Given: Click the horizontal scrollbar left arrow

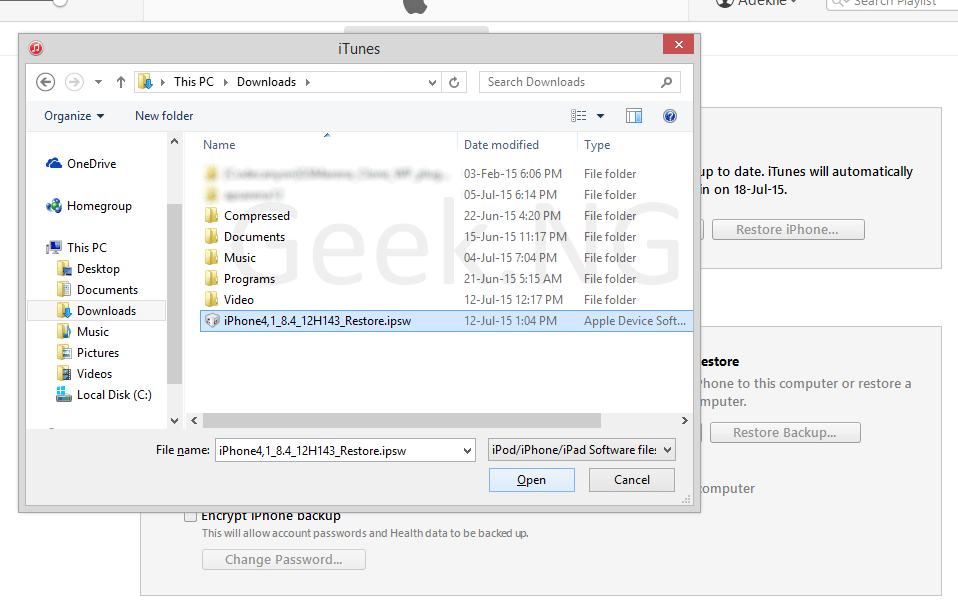Looking at the screenshot, I should pos(194,420).
